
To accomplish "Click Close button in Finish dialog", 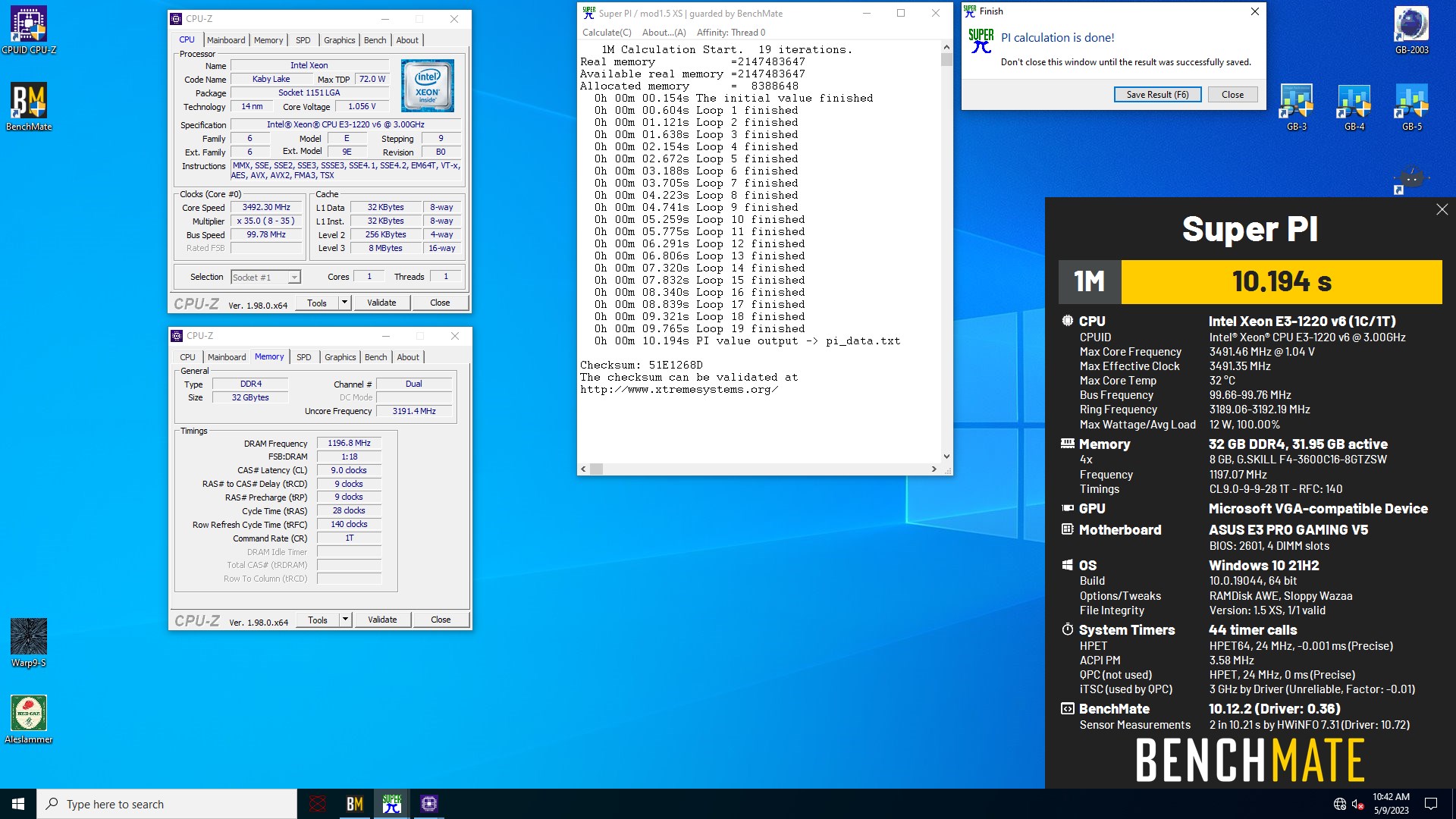I will [x=1232, y=95].
